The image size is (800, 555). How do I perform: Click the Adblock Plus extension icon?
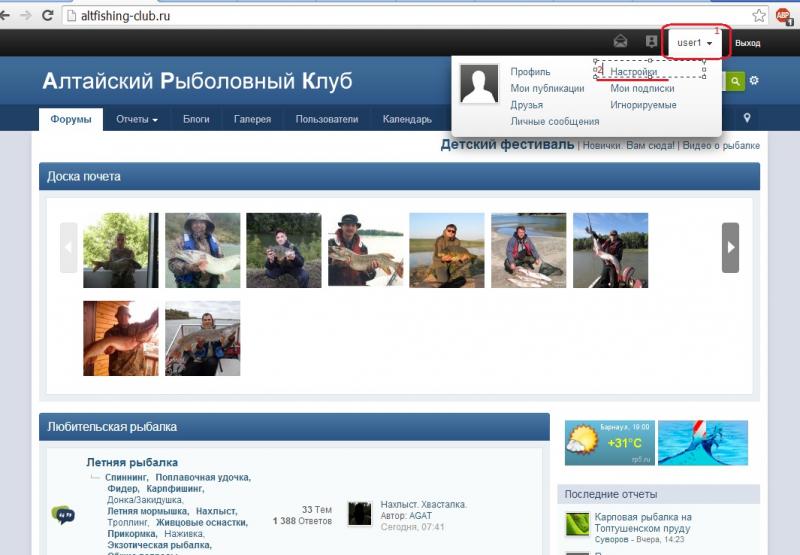[784, 15]
